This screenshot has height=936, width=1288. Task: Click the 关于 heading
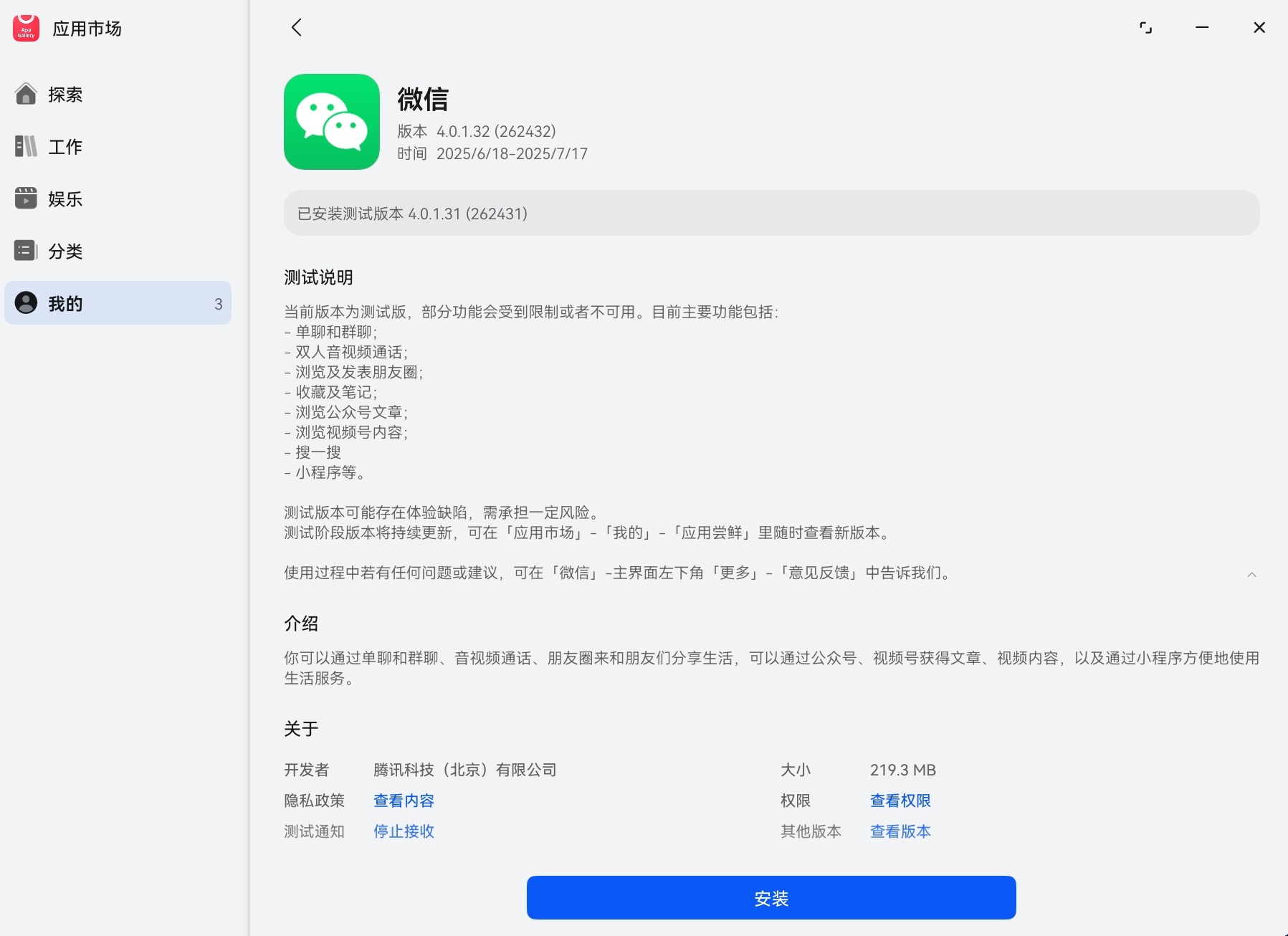pyautogui.click(x=301, y=729)
